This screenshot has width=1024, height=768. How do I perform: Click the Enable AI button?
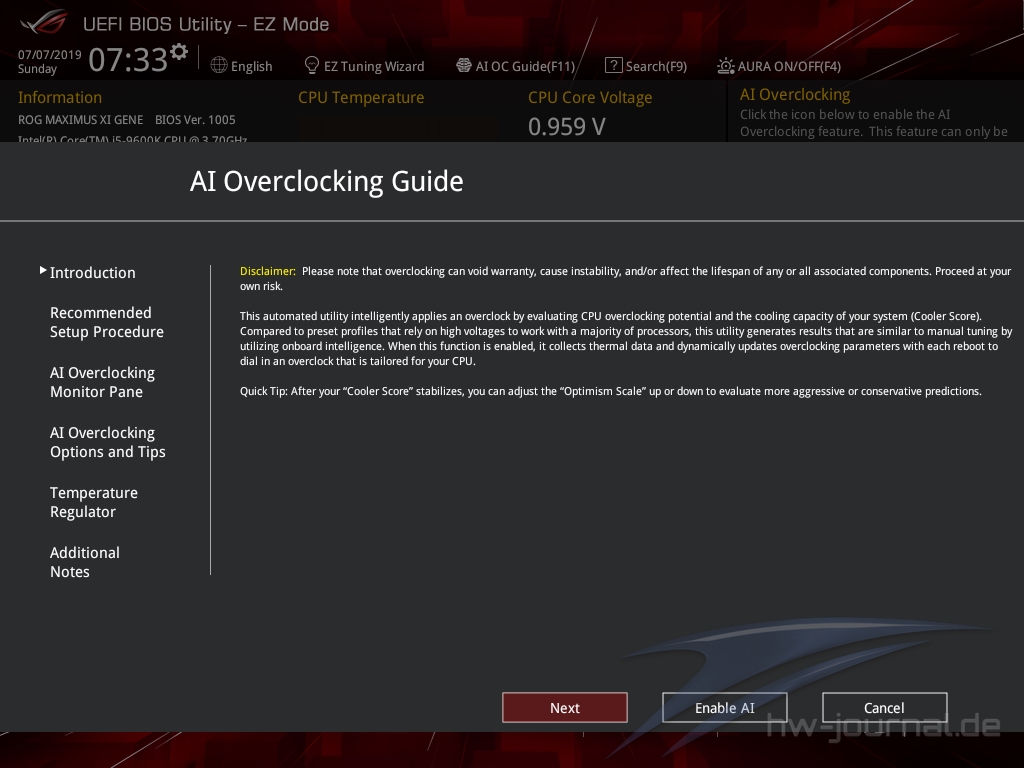(x=725, y=708)
